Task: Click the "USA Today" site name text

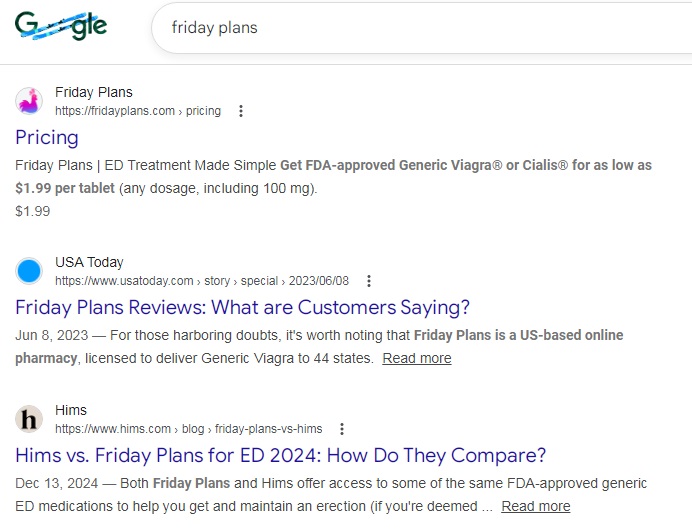Action: click(89, 262)
